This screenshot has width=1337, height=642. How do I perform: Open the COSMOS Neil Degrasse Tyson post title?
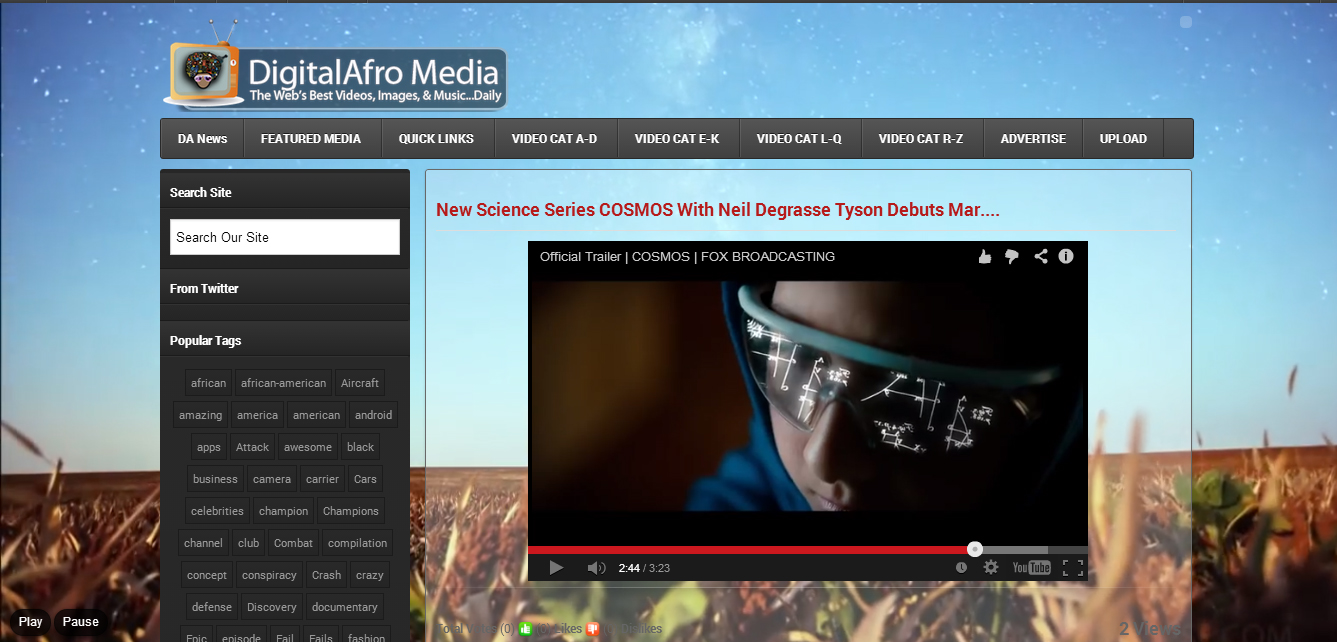[718, 210]
